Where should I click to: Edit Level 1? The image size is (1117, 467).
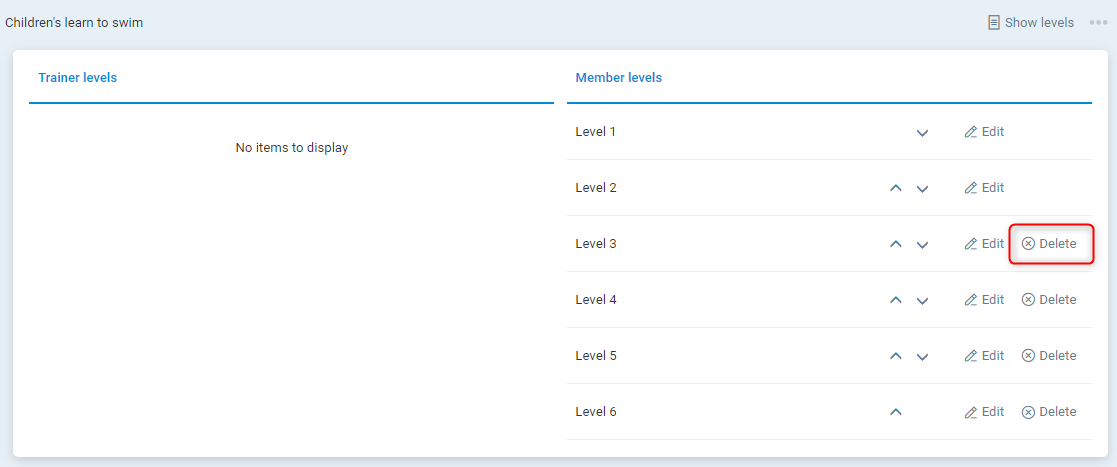(984, 132)
